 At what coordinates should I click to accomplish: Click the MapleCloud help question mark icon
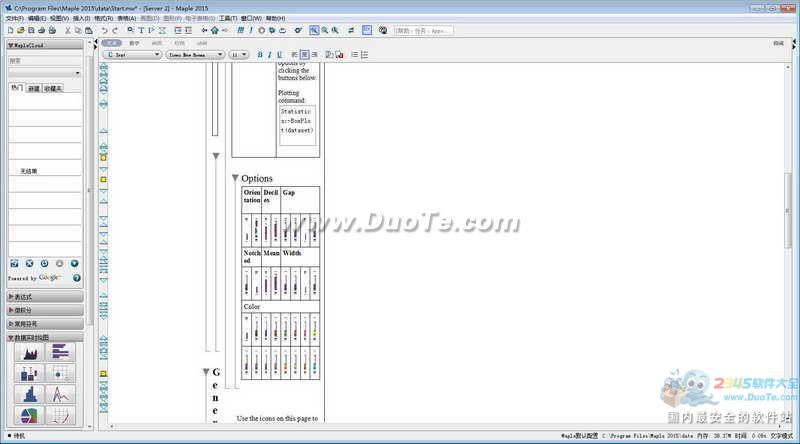(76, 278)
